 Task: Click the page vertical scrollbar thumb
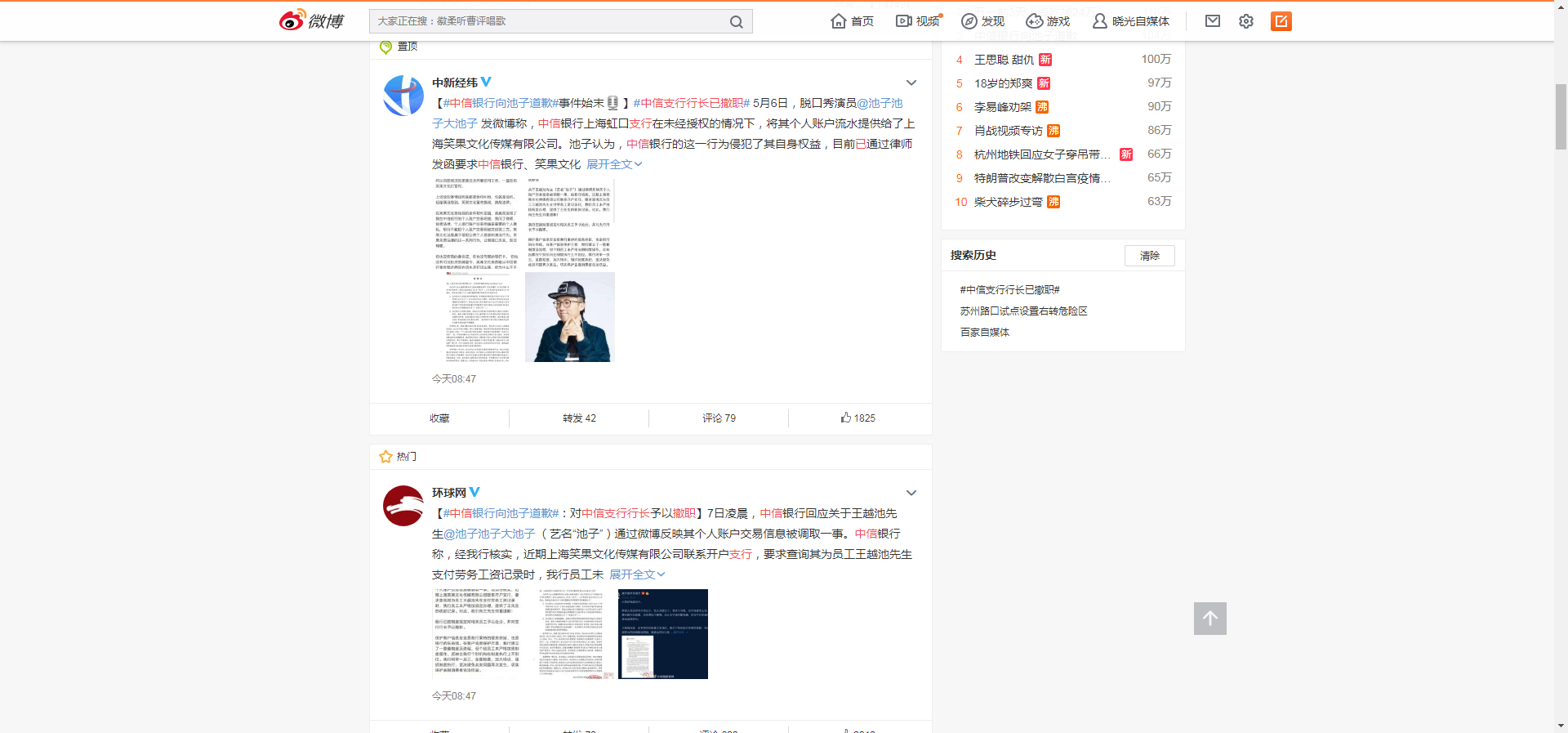1561,116
